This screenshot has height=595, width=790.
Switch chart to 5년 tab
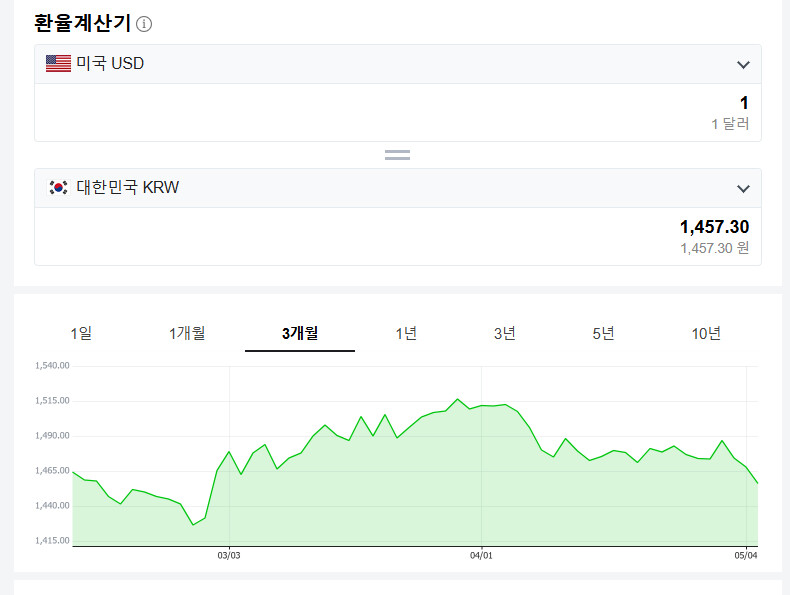[x=603, y=333]
